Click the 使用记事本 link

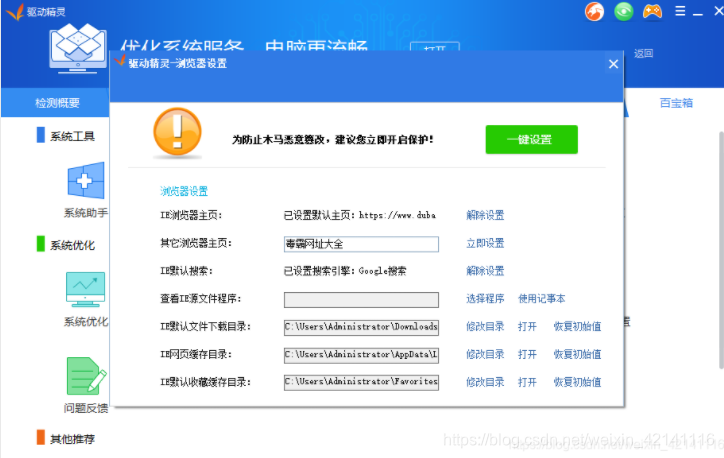click(x=542, y=299)
